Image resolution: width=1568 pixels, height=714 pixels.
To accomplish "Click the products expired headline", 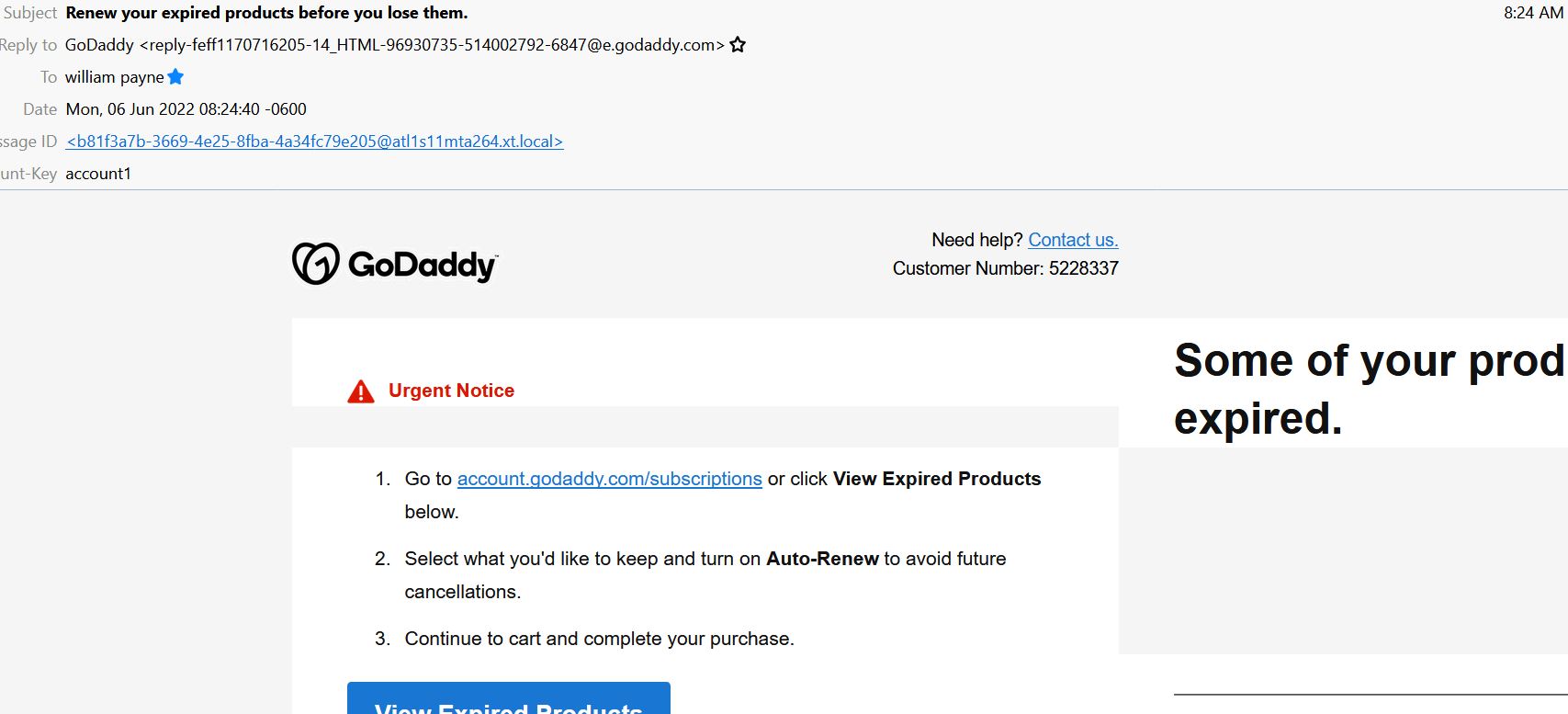I will tap(1371, 389).
